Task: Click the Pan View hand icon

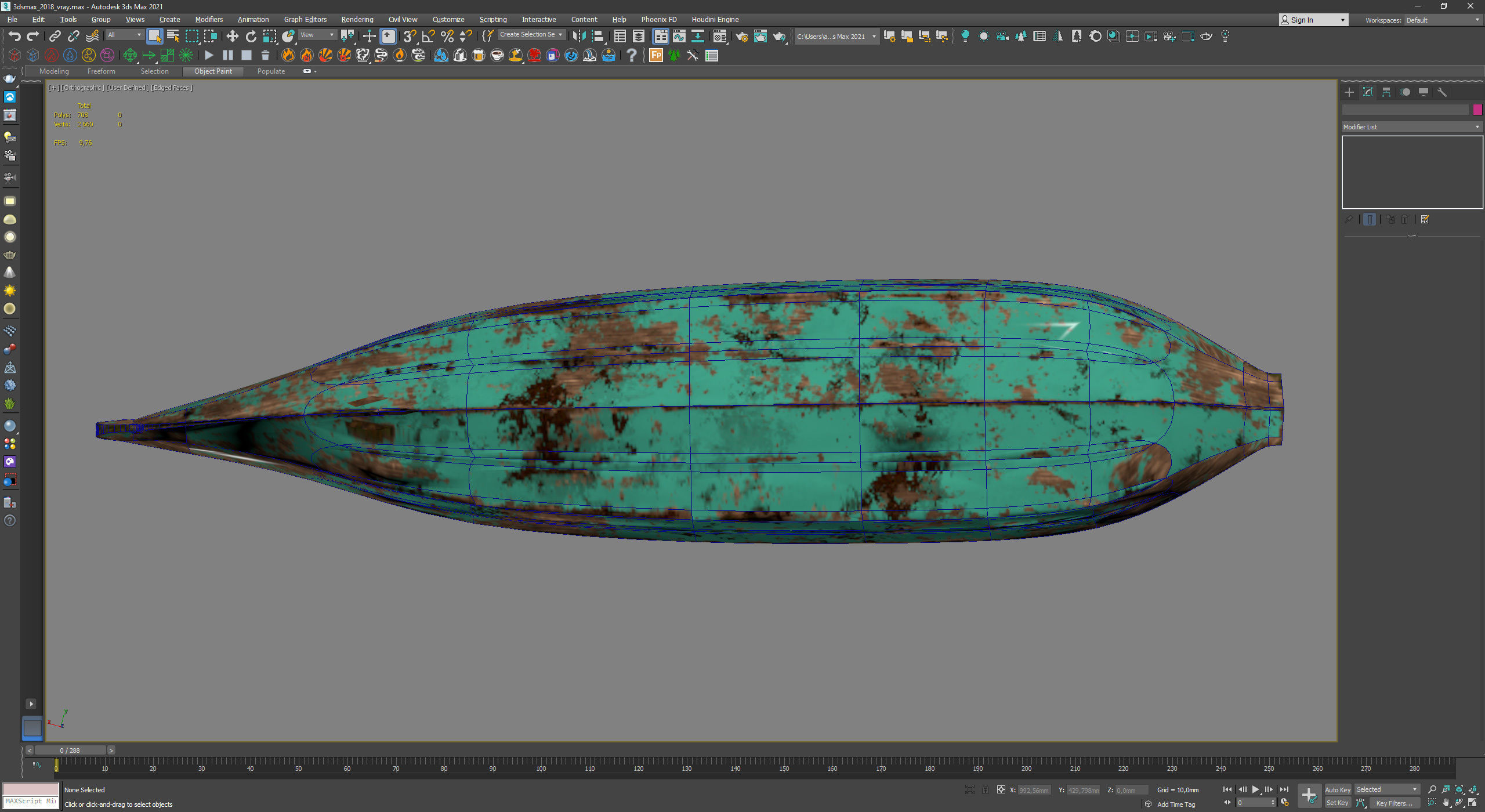Action: tap(1446, 803)
